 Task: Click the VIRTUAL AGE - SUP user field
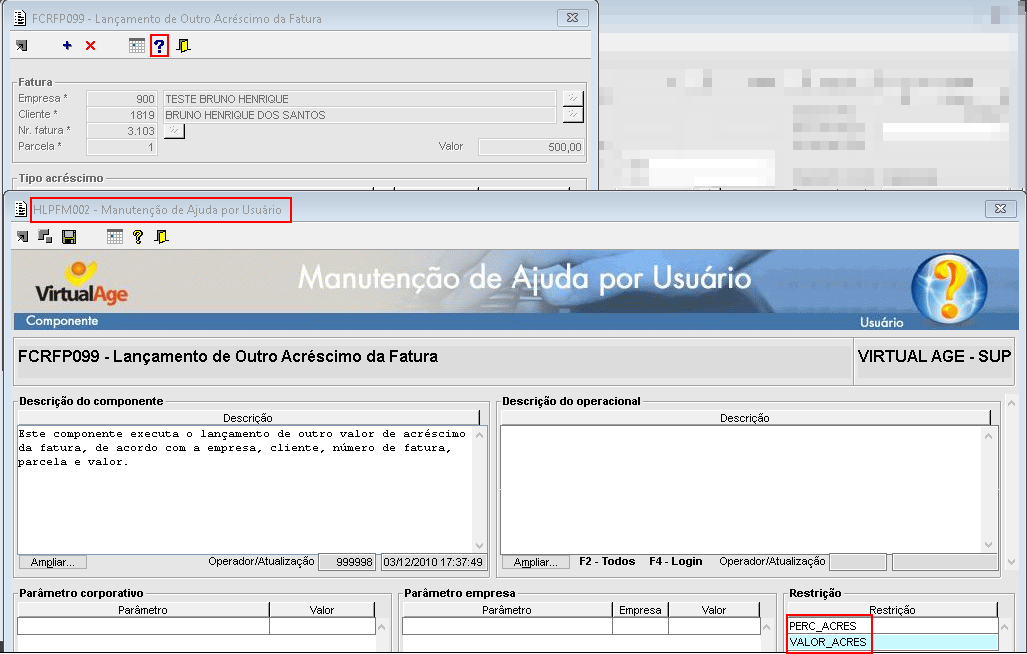[935, 357]
